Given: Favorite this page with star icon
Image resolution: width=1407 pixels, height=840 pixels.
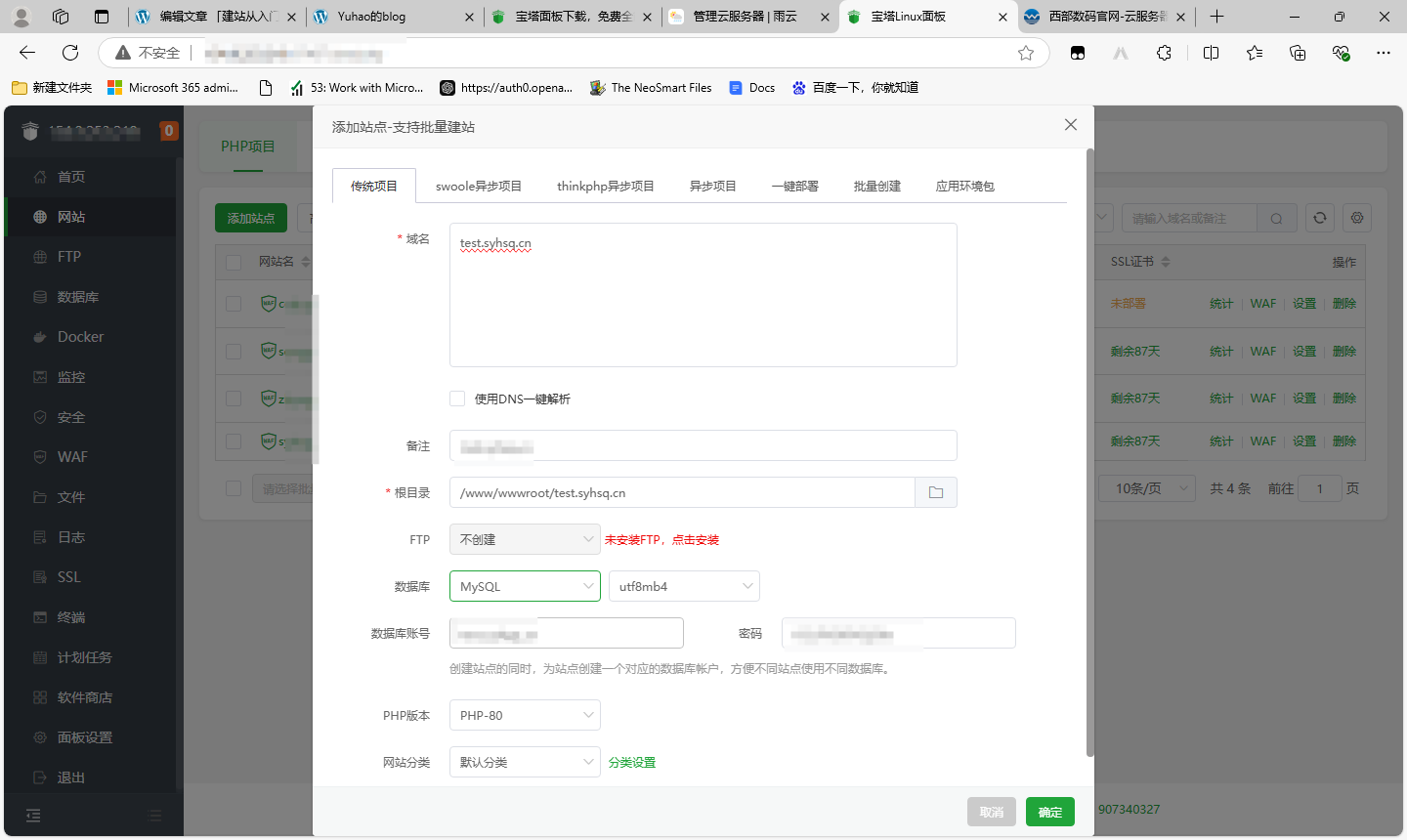Looking at the screenshot, I should [1026, 53].
